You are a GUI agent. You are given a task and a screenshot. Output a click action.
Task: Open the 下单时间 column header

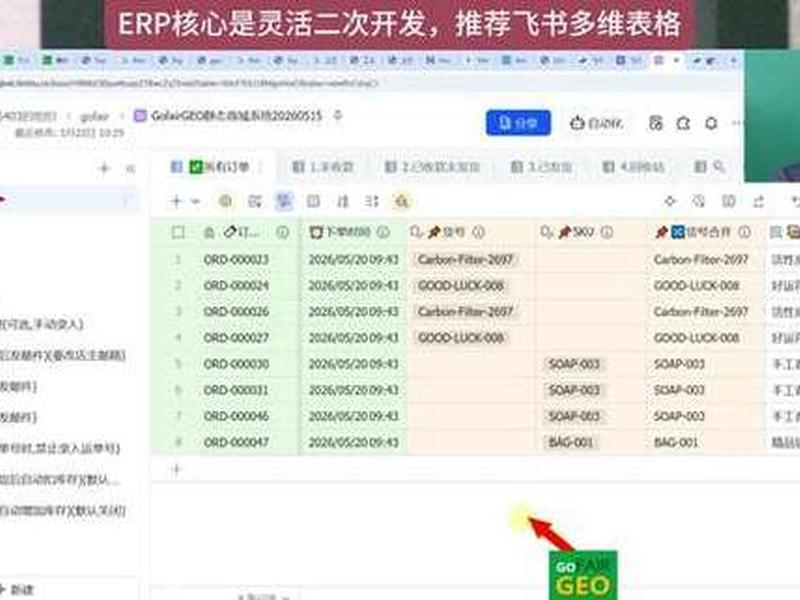[353, 233]
